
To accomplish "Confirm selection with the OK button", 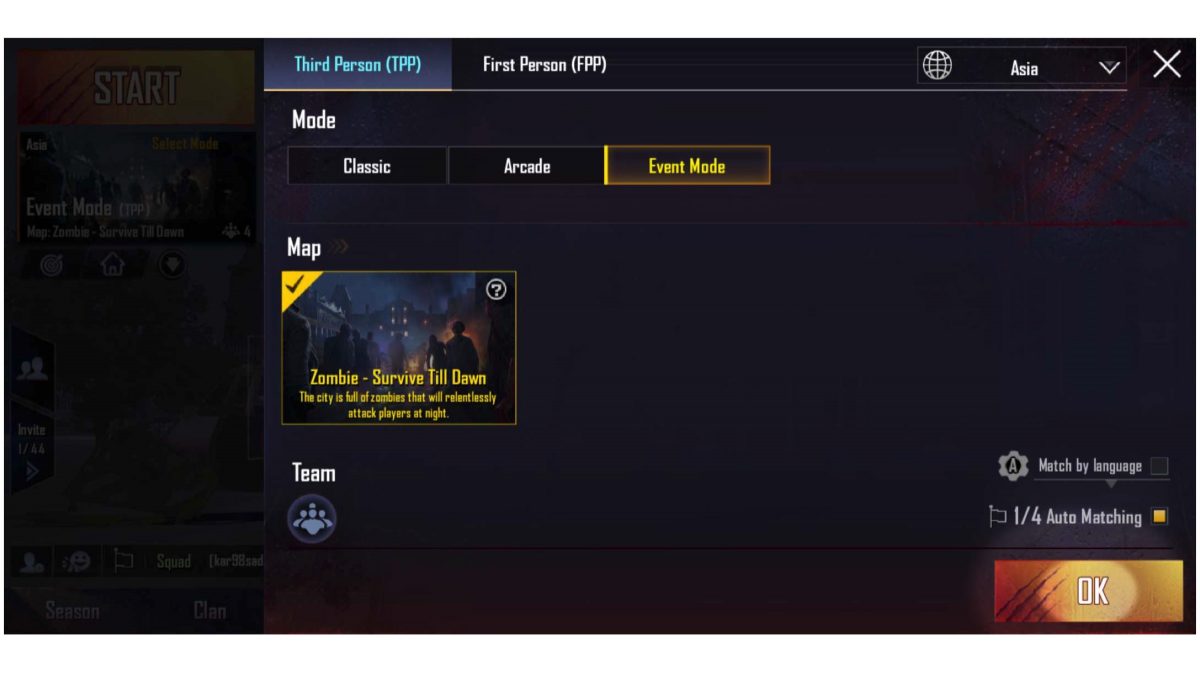I will click(x=1089, y=591).
